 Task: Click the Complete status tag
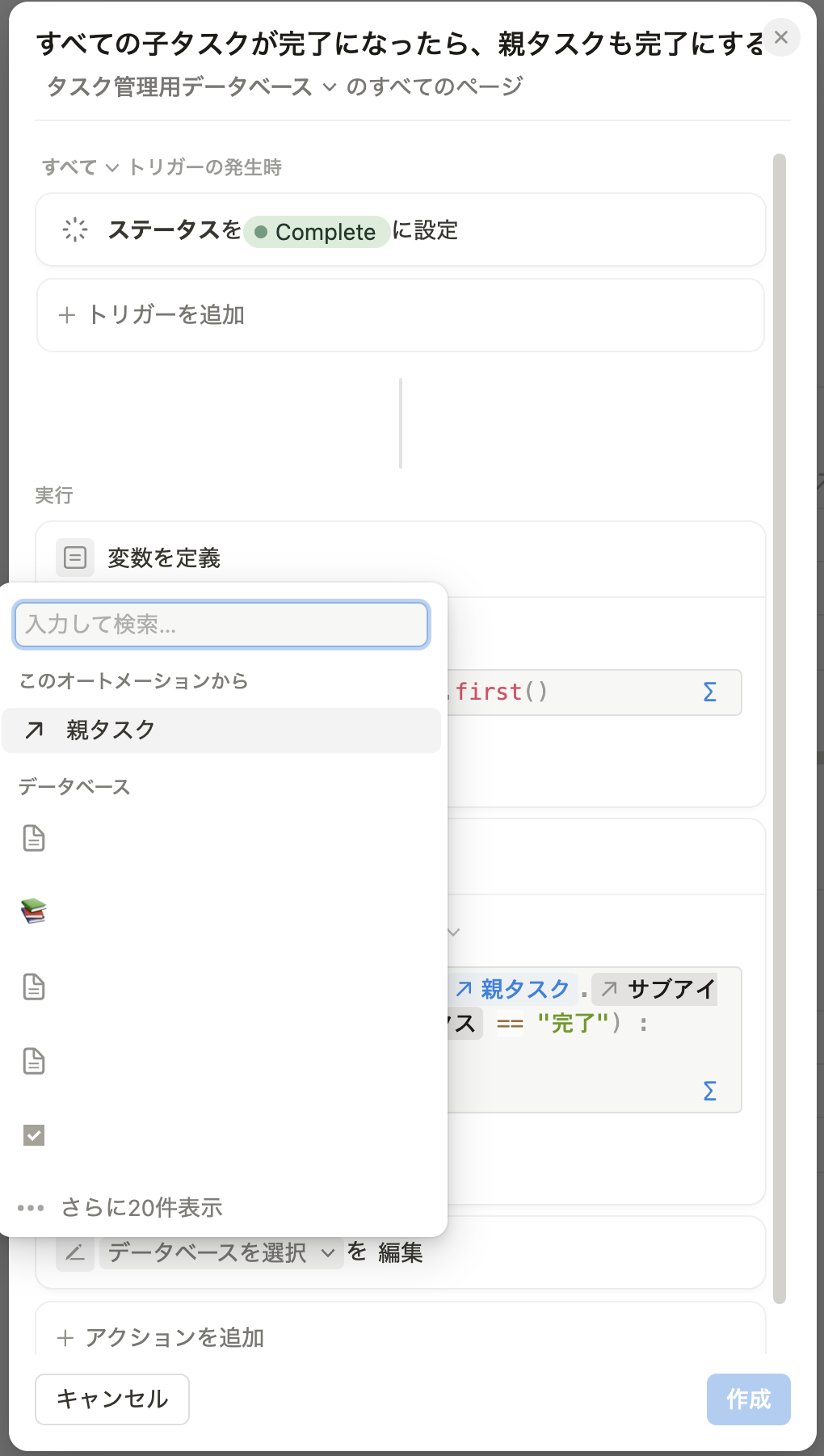317,232
